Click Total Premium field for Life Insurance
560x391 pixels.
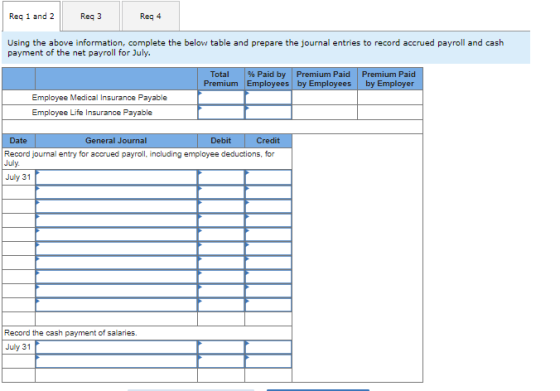click(221, 112)
